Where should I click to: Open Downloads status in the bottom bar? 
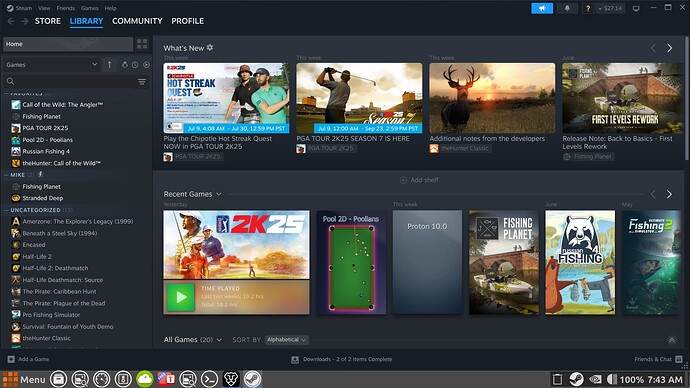tap(341, 359)
